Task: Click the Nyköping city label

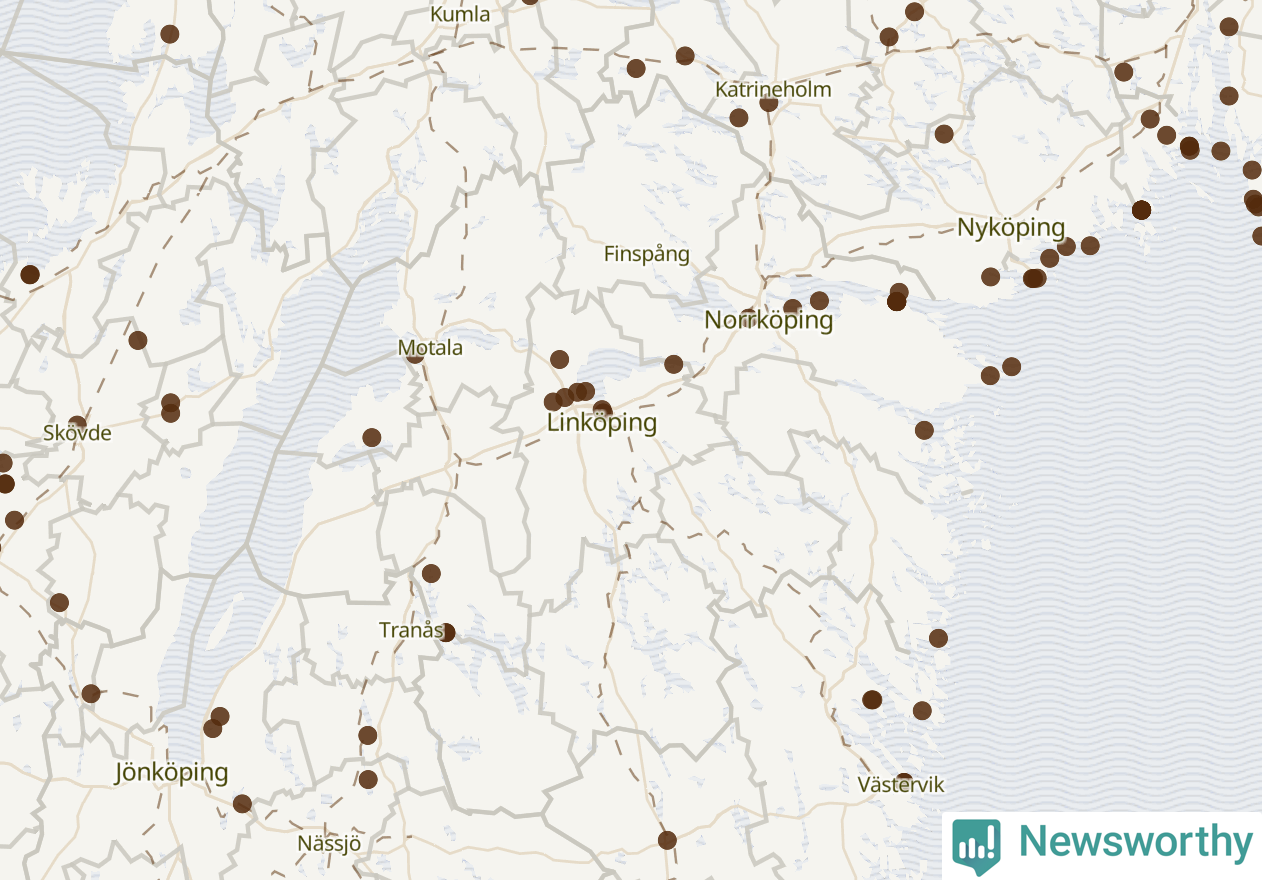Action: click(x=1011, y=228)
